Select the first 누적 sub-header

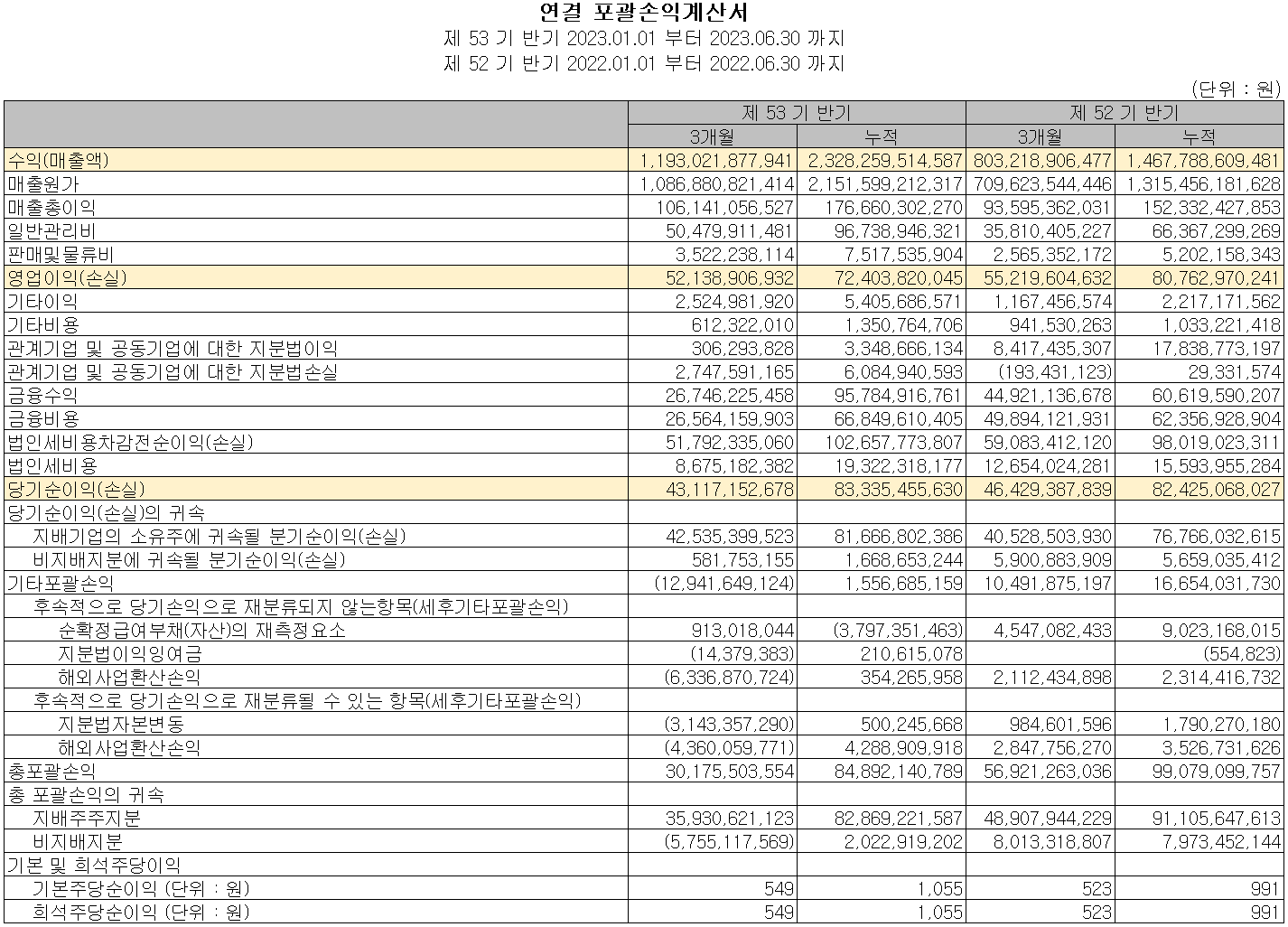pyautogui.click(x=881, y=135)
